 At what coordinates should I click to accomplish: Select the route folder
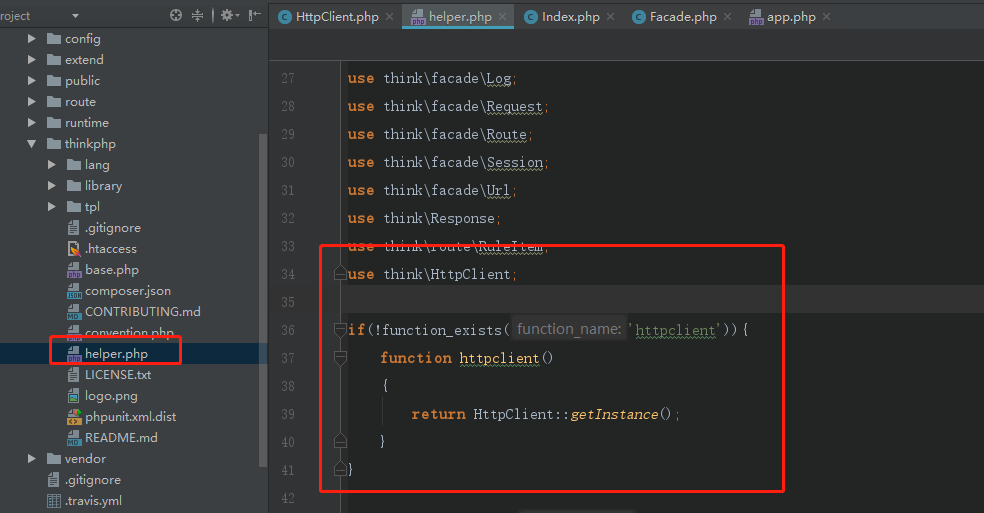[72, 102]
